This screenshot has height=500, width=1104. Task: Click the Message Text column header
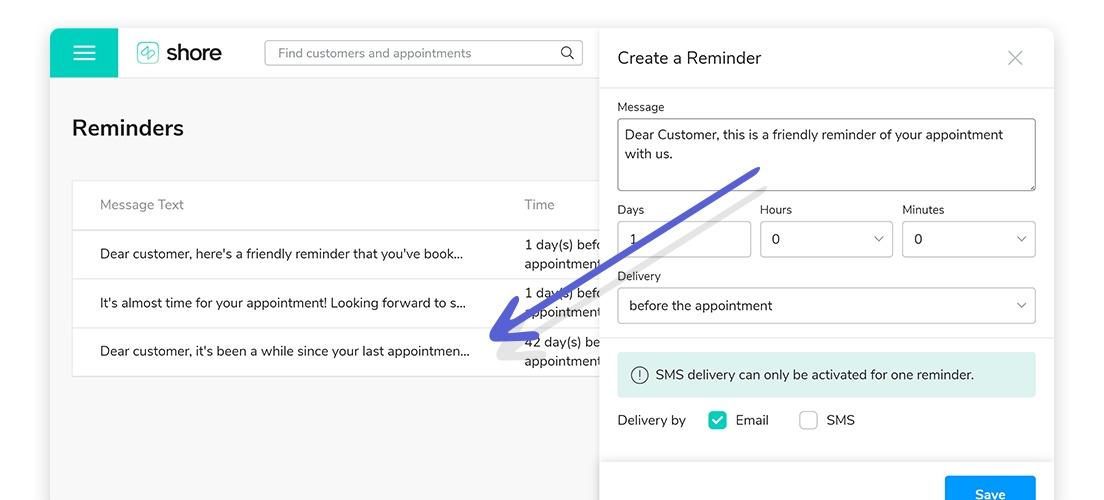pos(142,205)
